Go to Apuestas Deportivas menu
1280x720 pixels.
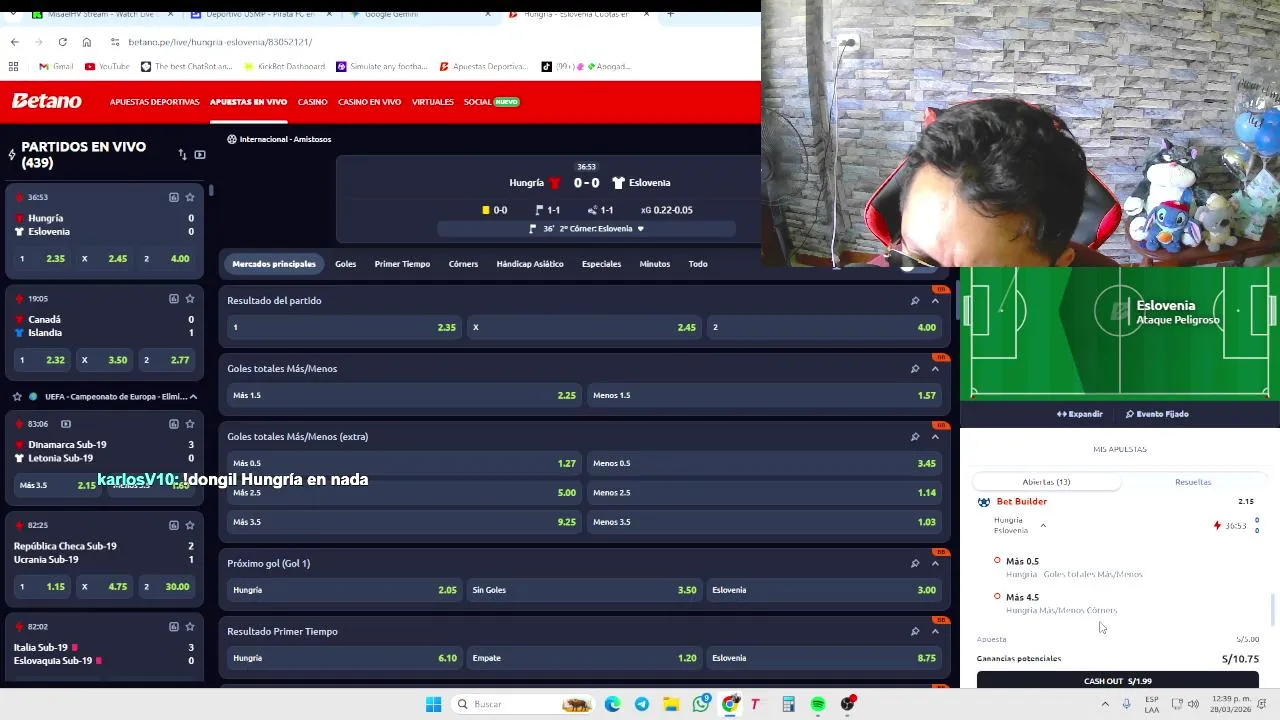(154, 102)
